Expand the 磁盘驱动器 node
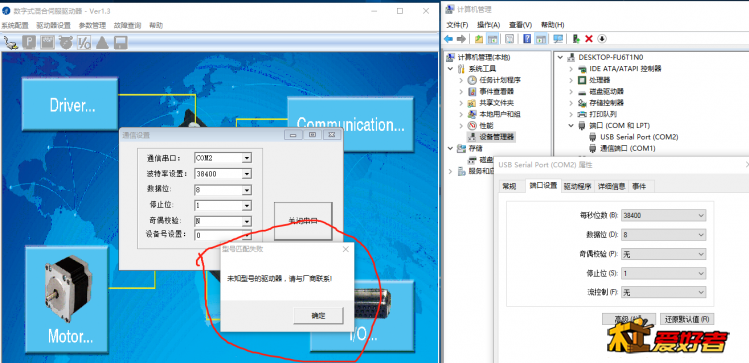Viewport: 749px width, 363px height. tap(571, 91)
